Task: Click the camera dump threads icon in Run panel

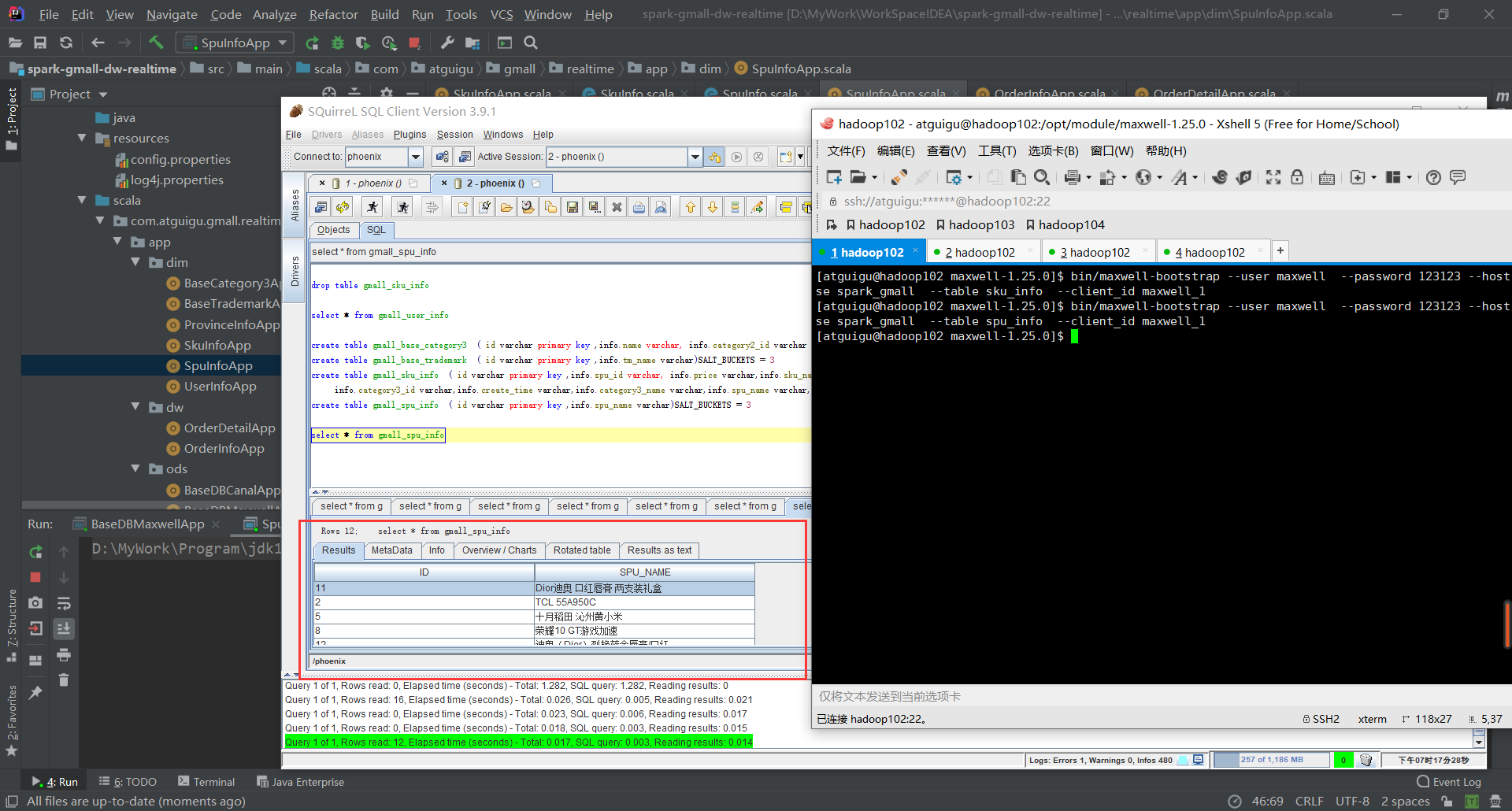Action: pos(35,602)
